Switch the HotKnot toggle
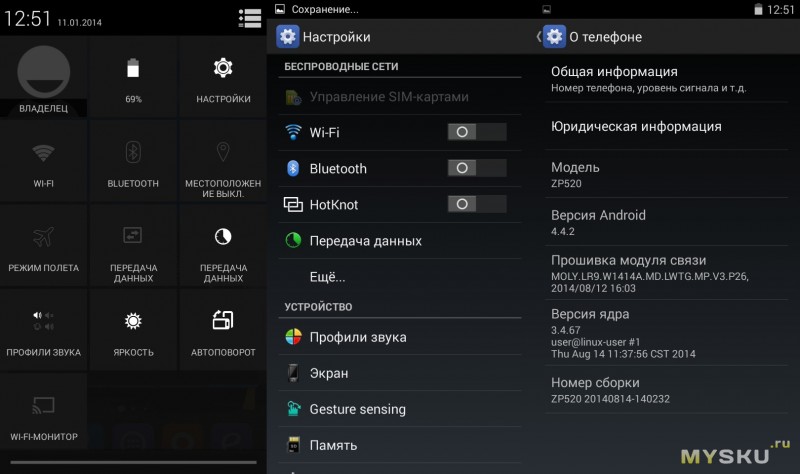Screen dimensions: 800x474 click(x=477, y=204)
